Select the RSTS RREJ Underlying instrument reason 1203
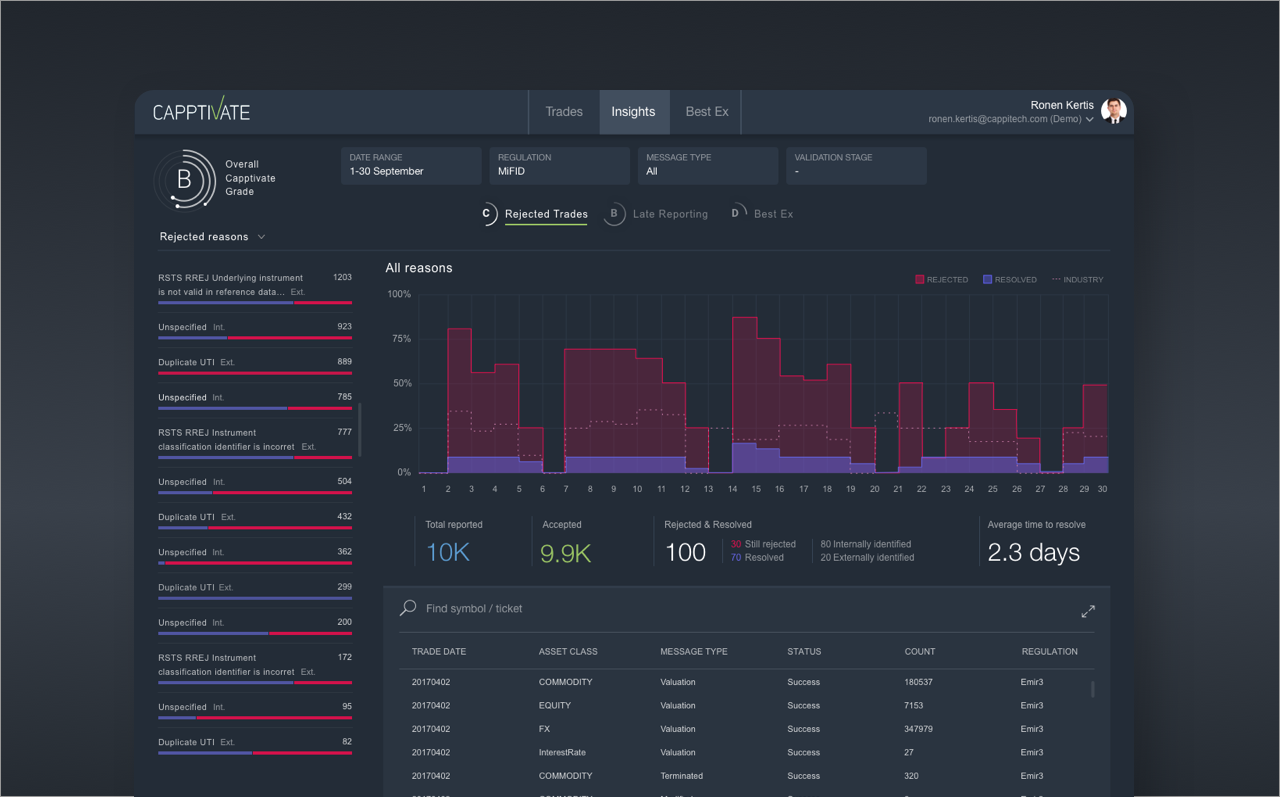The width and height of the screenshot is (1280, 797). (255, 286)
